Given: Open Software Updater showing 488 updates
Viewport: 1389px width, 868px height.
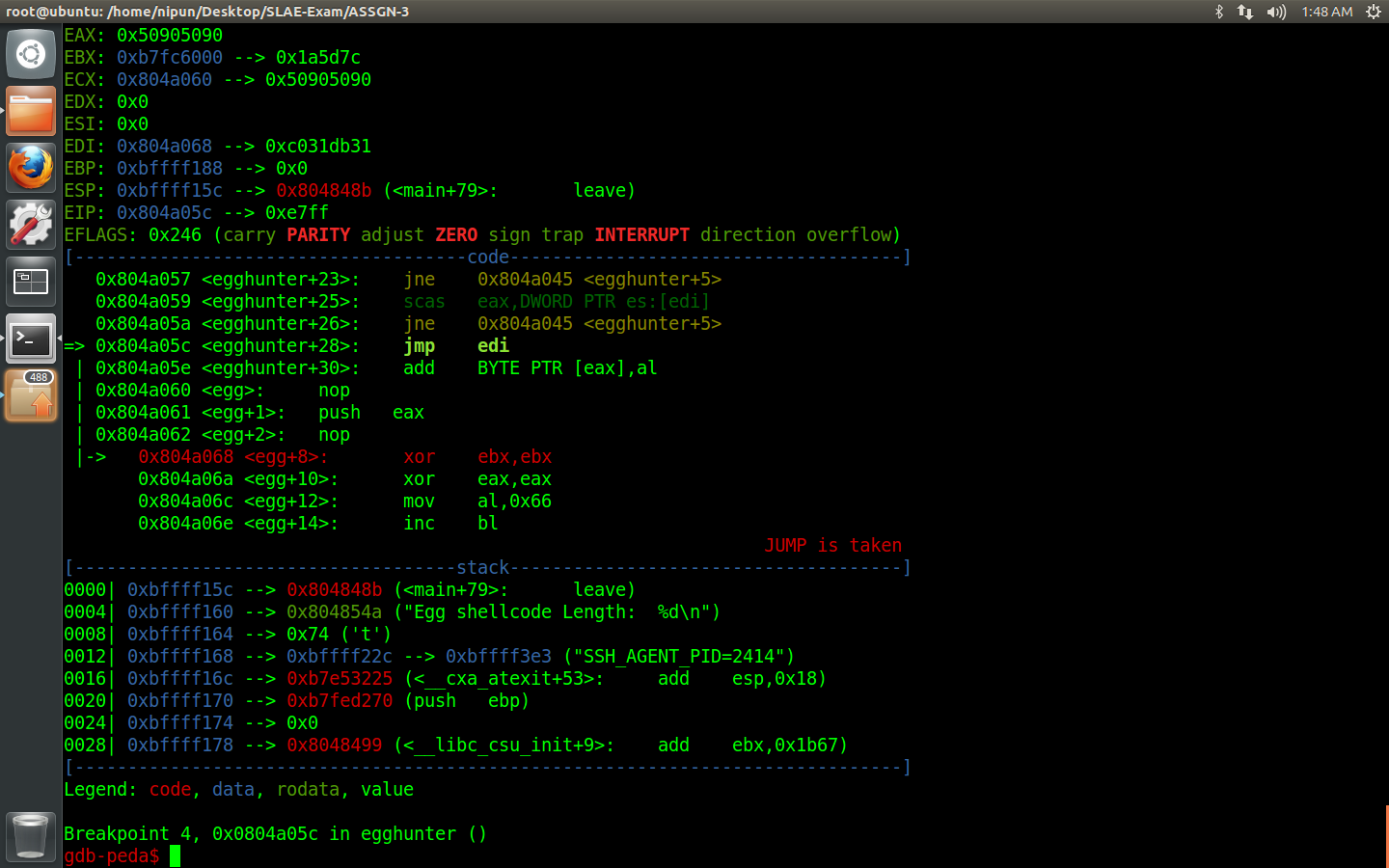Looking at the screenshot, I should point(30,395).
